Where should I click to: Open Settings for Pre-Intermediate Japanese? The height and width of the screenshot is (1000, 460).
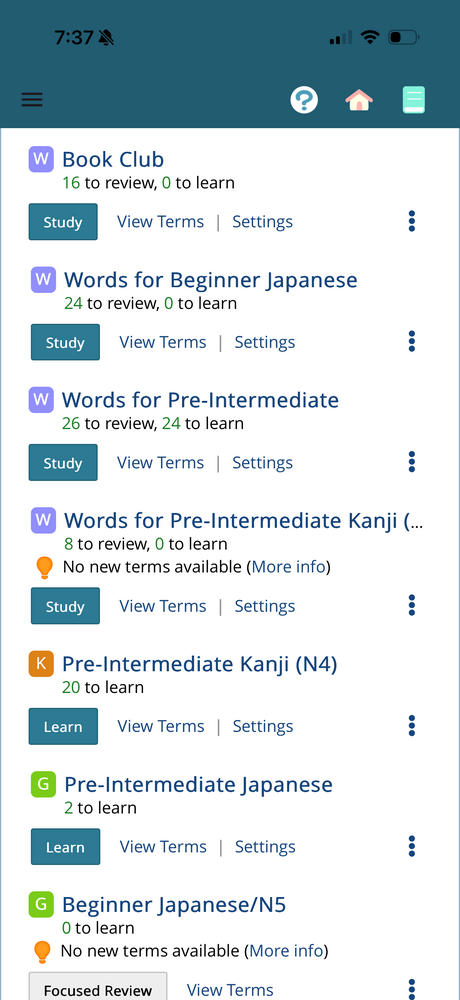[x=265, y=846]
